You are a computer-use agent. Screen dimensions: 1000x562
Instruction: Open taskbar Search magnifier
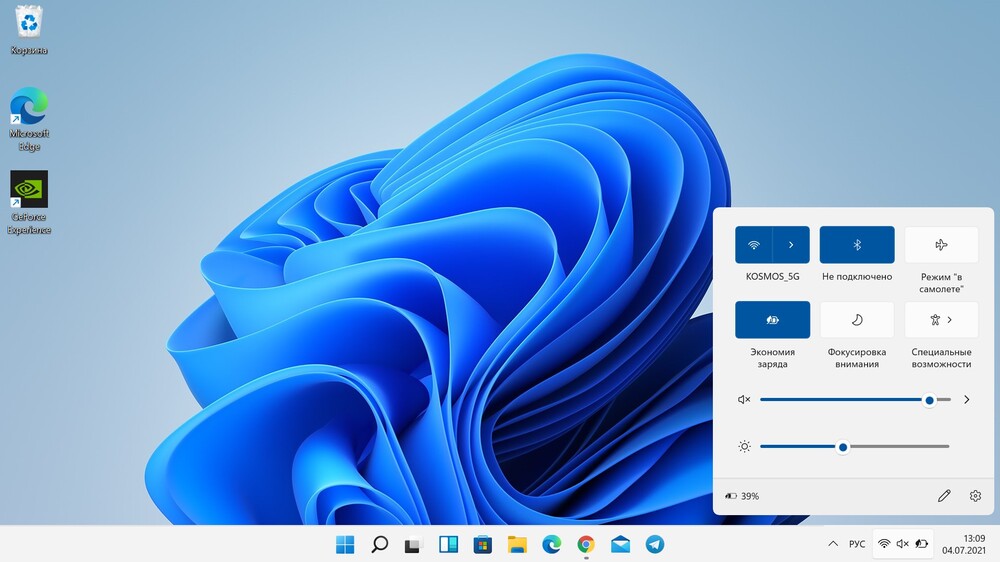coord(379,544)
